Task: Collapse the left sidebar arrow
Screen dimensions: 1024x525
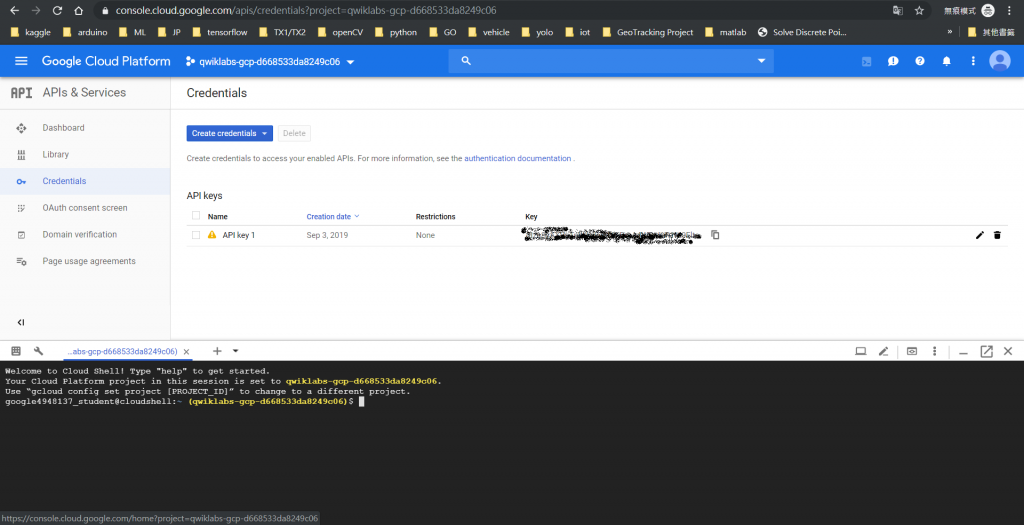Action: [x=21, y=323]
